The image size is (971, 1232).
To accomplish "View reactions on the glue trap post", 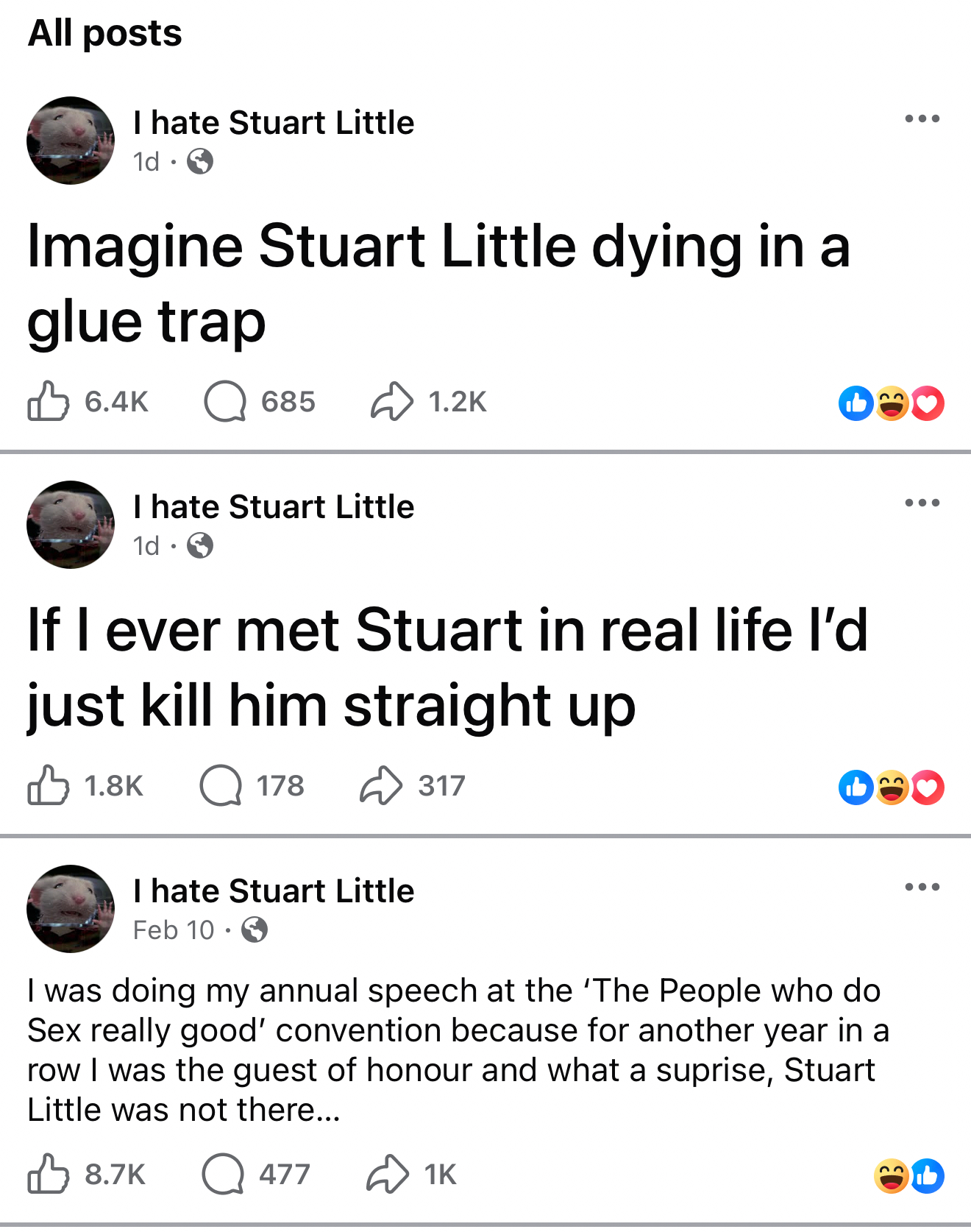I will 891,403.
